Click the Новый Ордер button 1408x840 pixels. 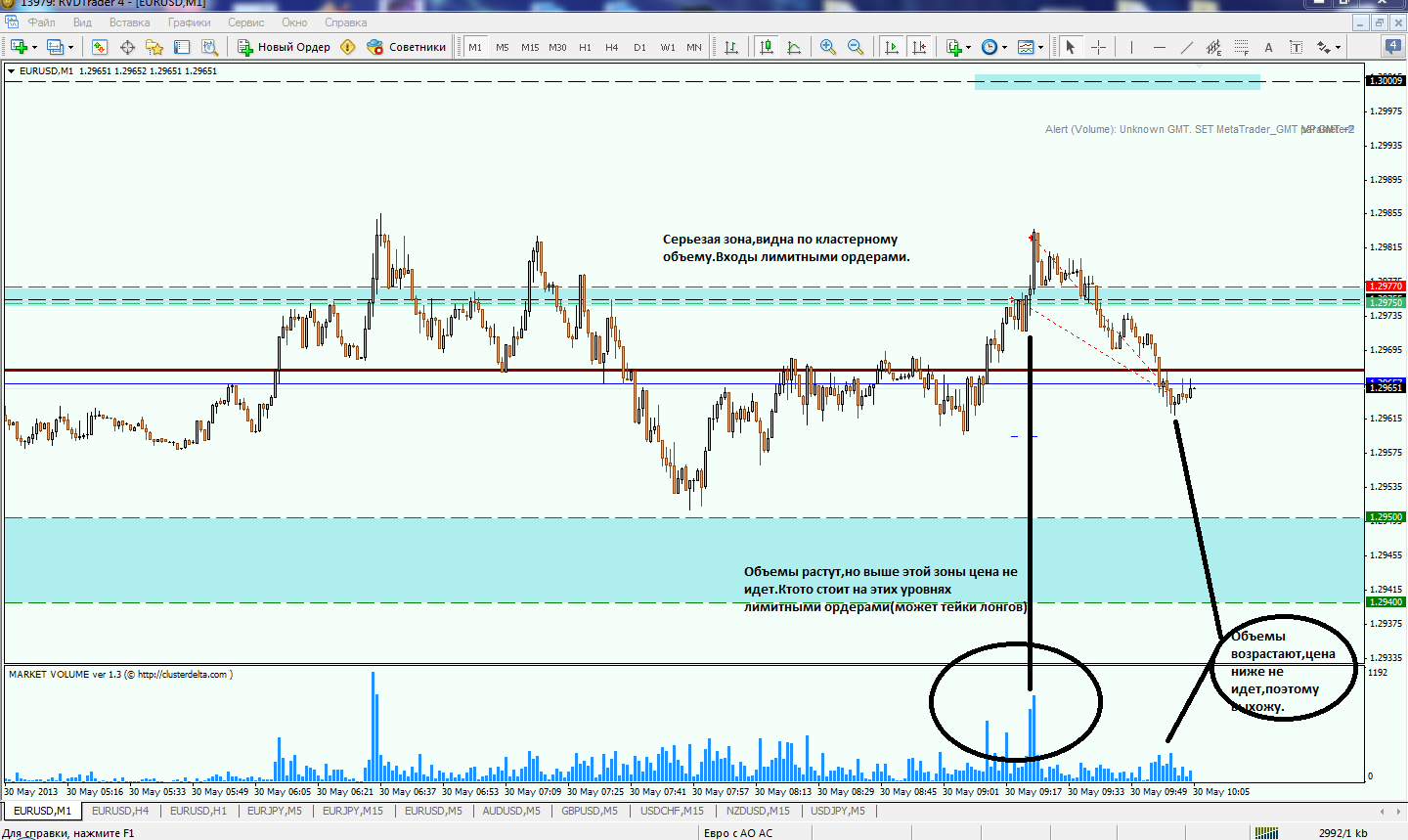pyautogui.click(x=285, y=47)
